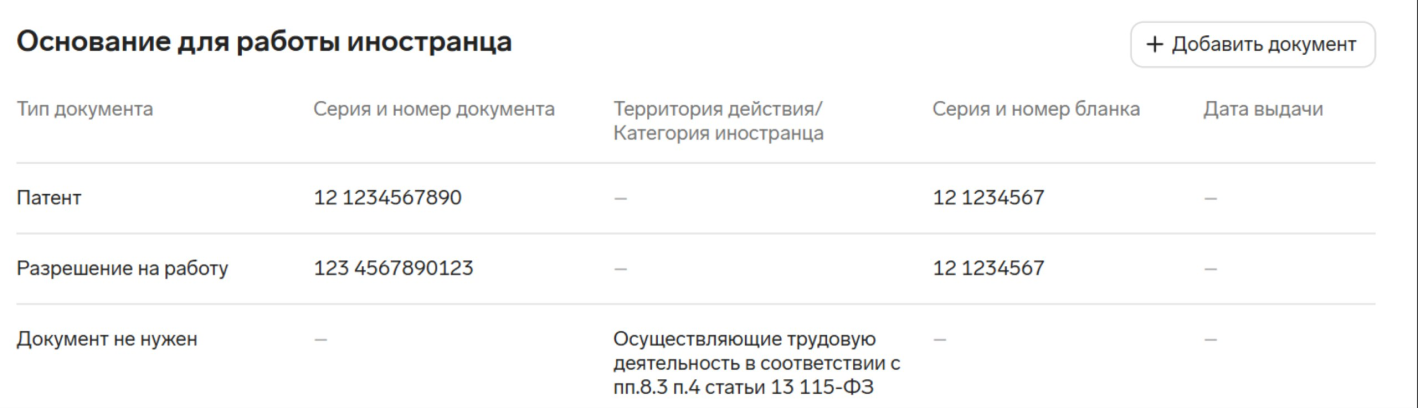Click the empty issue date in the Патент row
The image size is (1418, 408).
[x=1210, y=199]
